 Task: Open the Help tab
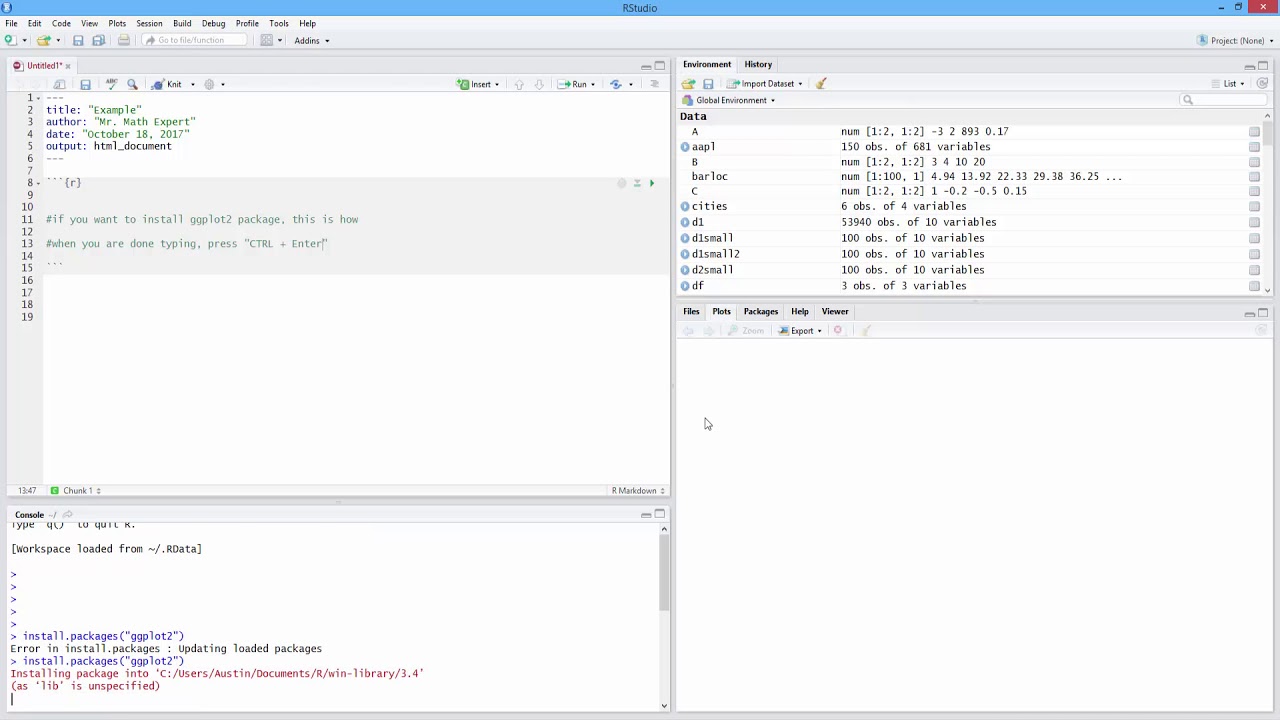[800, 311]
